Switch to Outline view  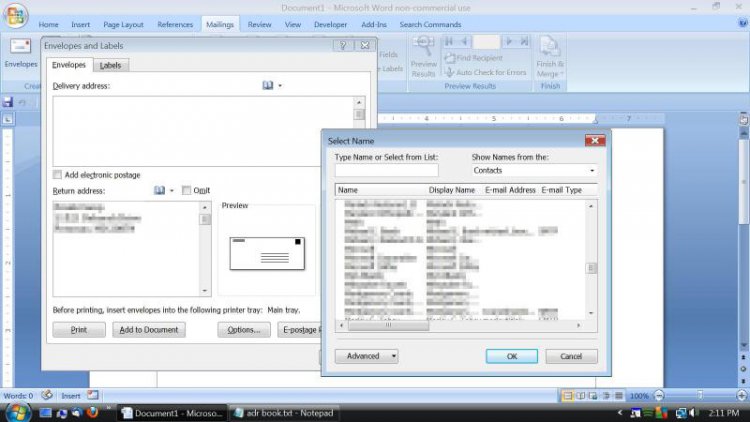click(606, 396)
